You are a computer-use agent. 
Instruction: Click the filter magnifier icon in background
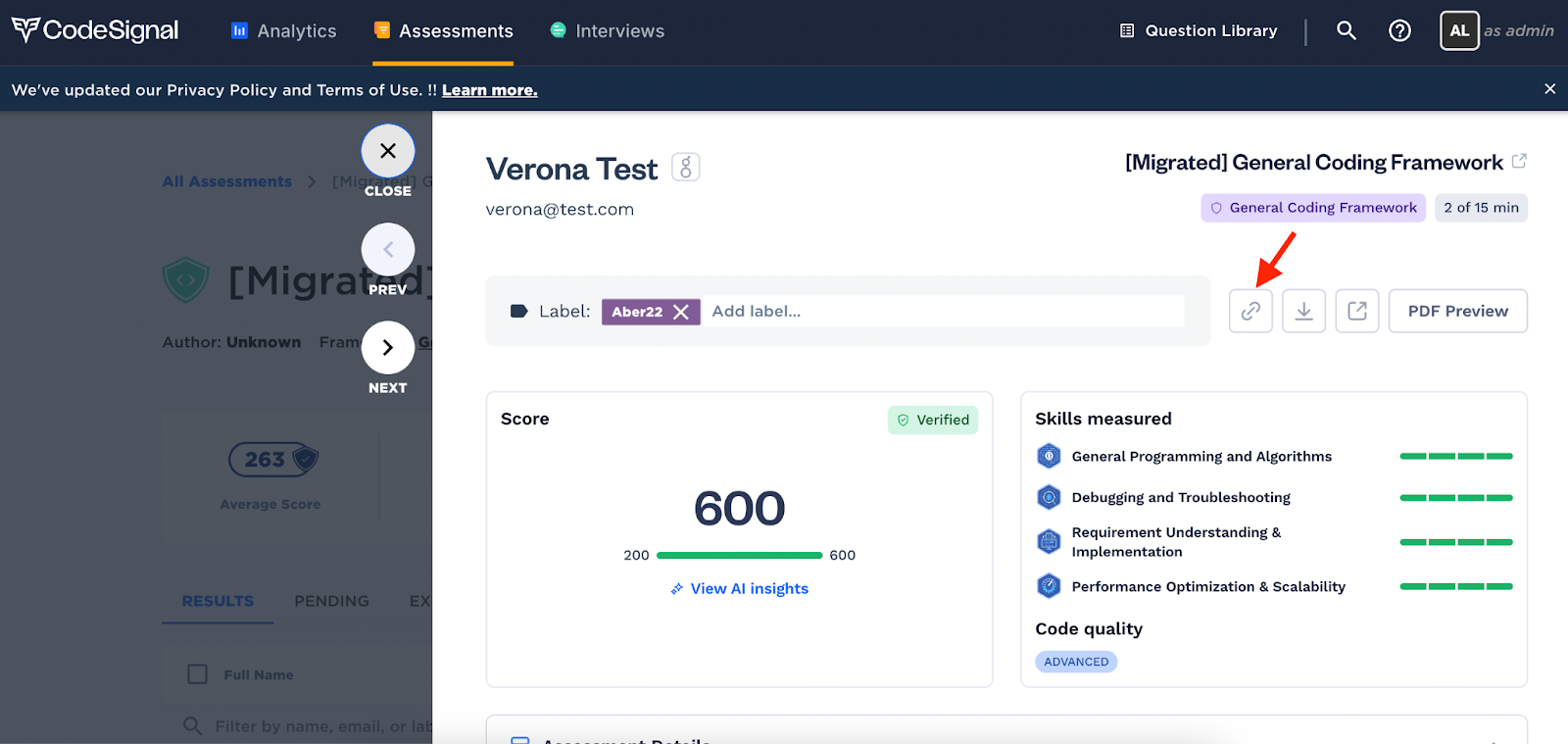(193, 726)
